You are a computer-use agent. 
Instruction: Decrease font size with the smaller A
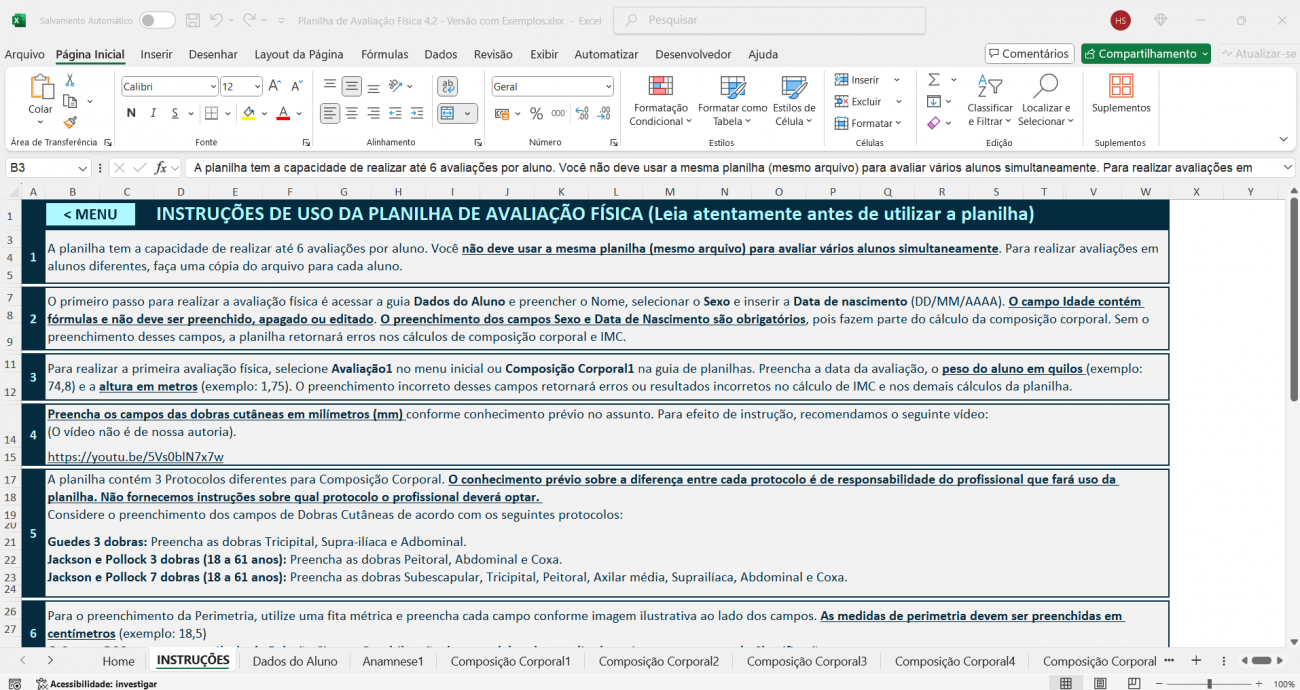[x=299, y=86]
